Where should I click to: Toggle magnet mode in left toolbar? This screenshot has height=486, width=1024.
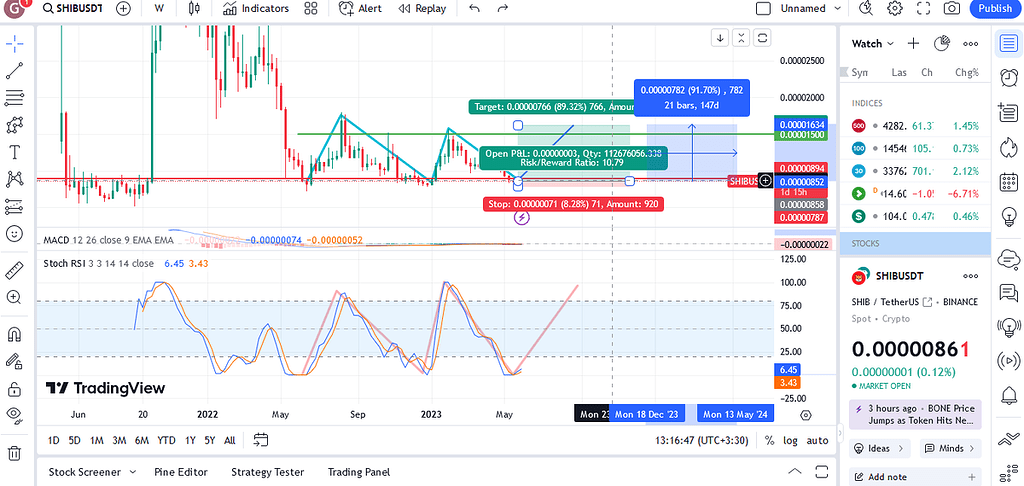pyautogui.click(x=14, y=335)
